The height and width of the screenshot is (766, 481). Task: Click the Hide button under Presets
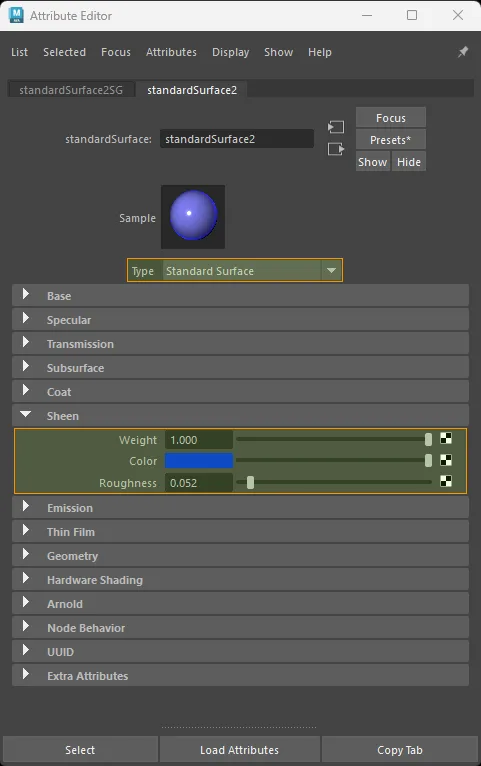tap(409, 162)
